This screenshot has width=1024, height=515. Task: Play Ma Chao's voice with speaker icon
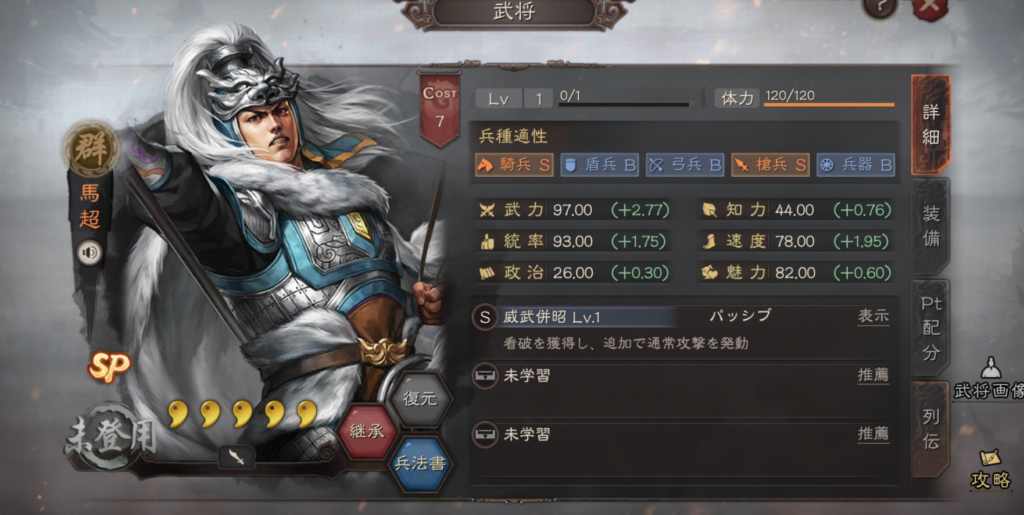(89, 253)
